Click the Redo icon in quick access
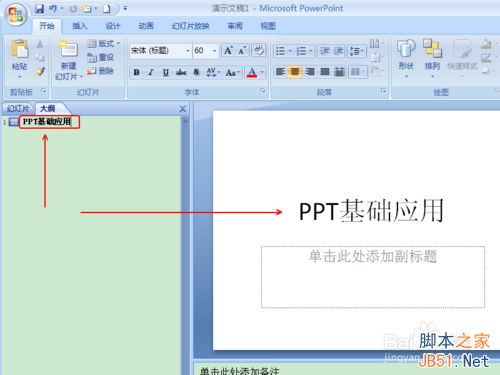This screenshot has width=500, height=375. point(73,9)
